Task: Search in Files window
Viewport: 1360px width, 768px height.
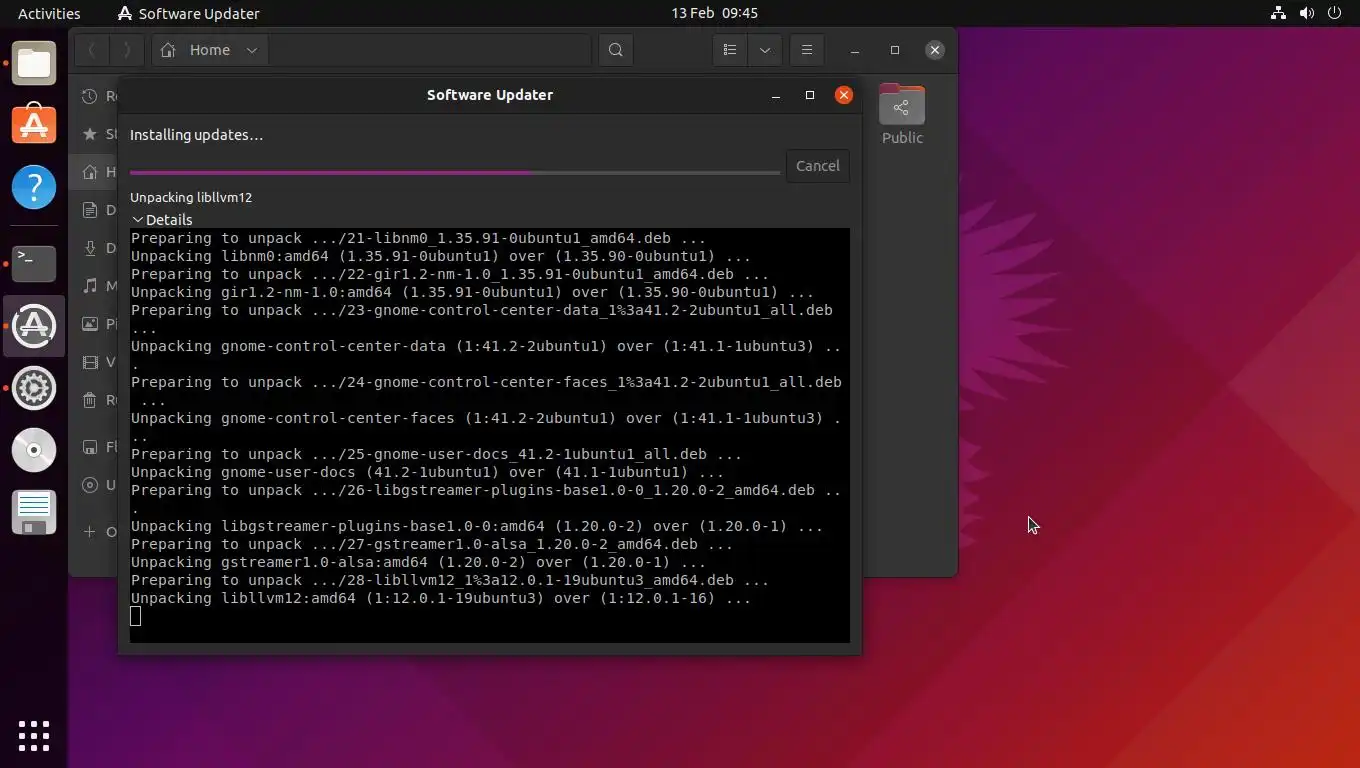Action: coord(616,50)
